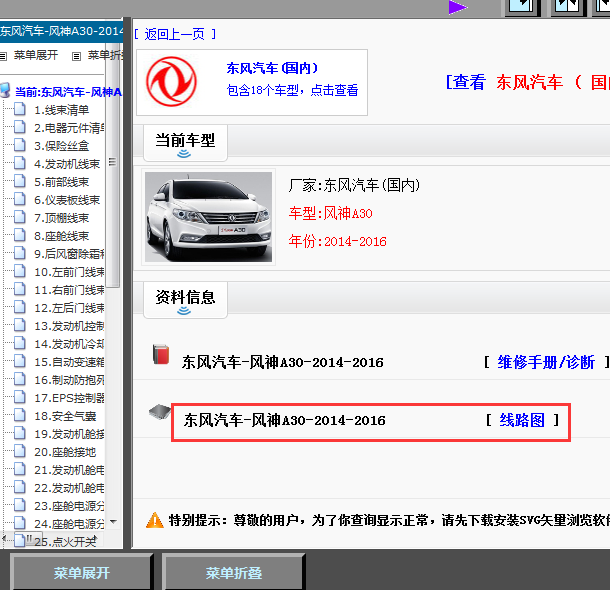Select 4.发动机线束 tree item
This screenshot has height=590, width=610.
[67, 164]
